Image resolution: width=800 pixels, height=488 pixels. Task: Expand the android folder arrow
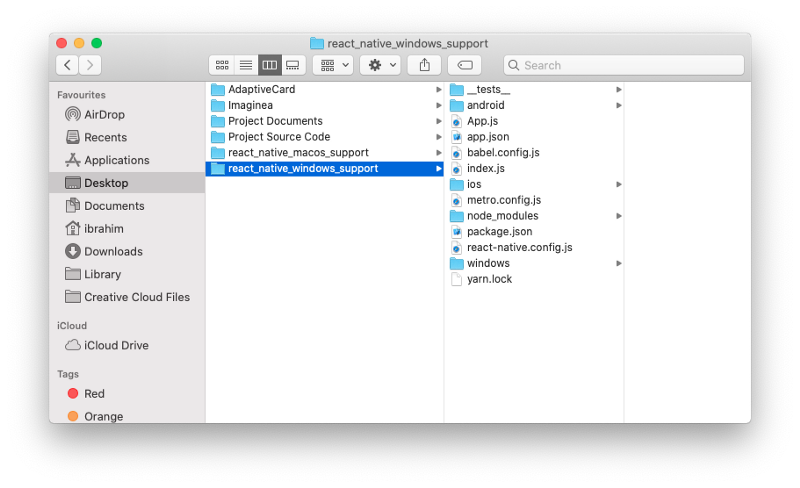(618, 105)
